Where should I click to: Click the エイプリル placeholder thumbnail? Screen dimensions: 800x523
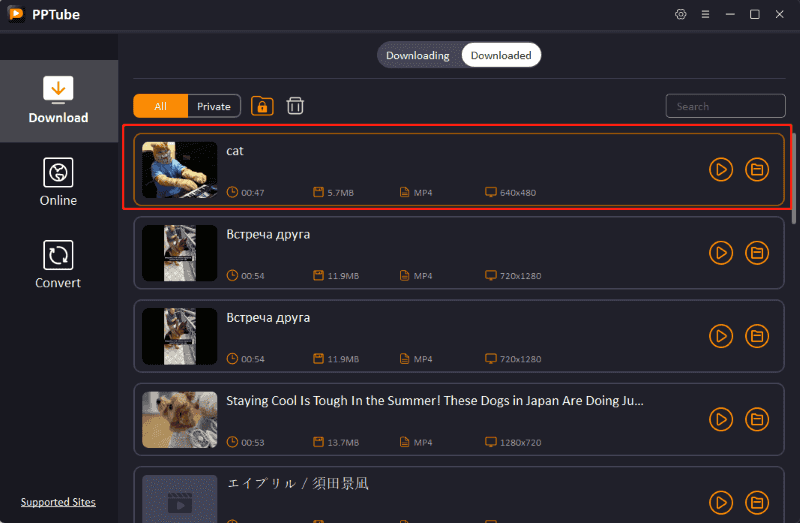(180, 499)
